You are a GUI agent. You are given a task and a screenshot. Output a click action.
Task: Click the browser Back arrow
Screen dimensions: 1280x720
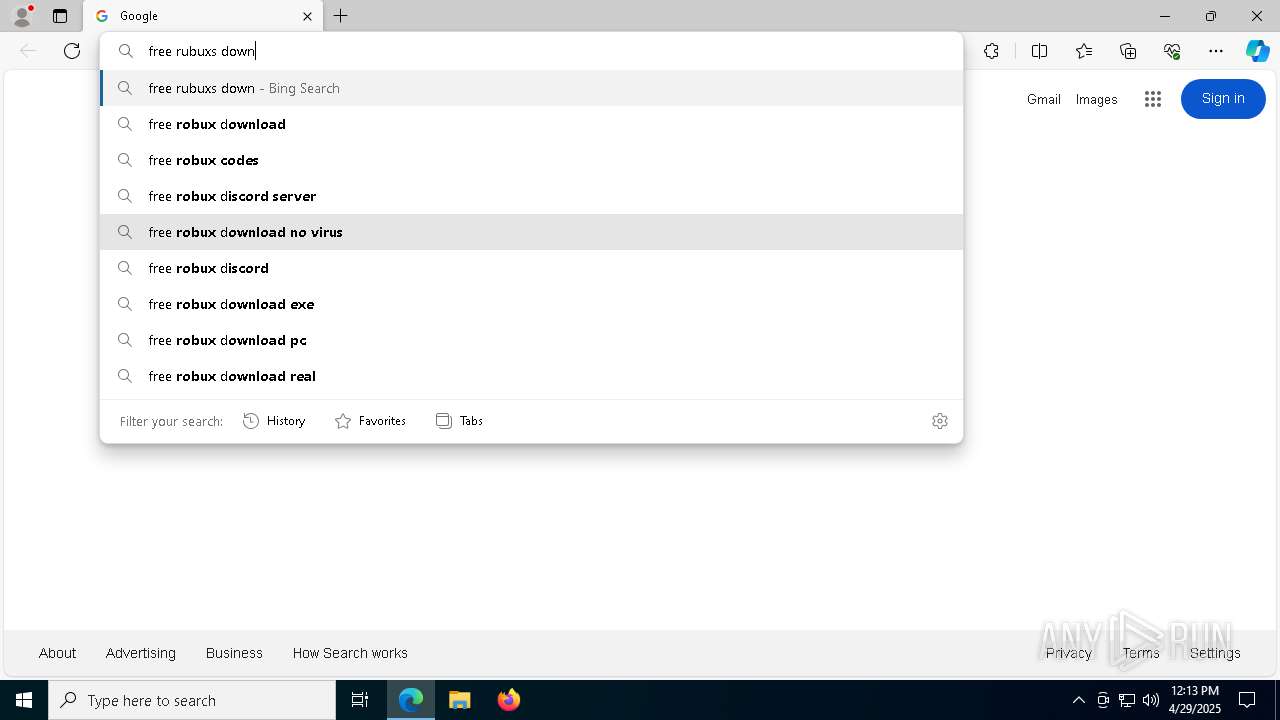tap(28, 51)
